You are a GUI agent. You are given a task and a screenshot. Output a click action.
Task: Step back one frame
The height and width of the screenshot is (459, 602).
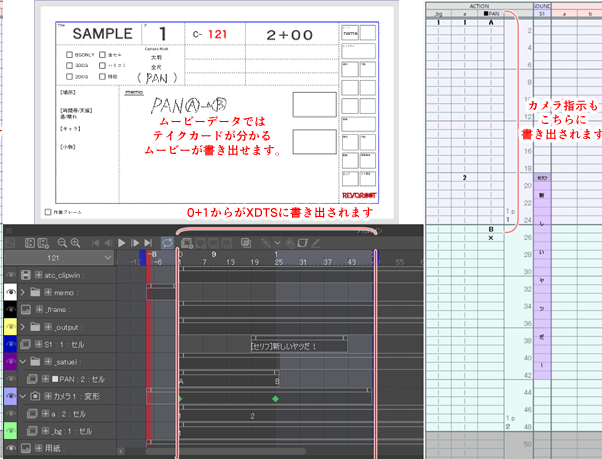[x=108, y=243]
